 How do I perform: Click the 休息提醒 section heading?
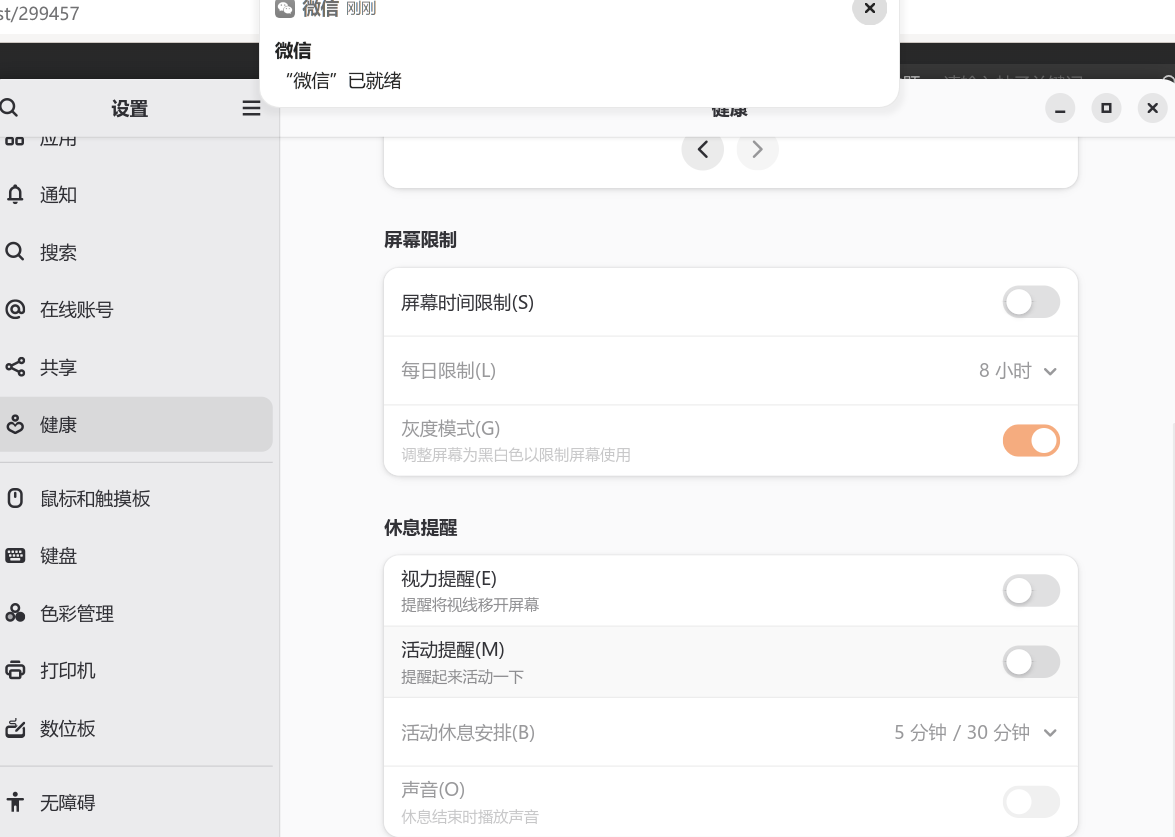[x=420, y=528]
